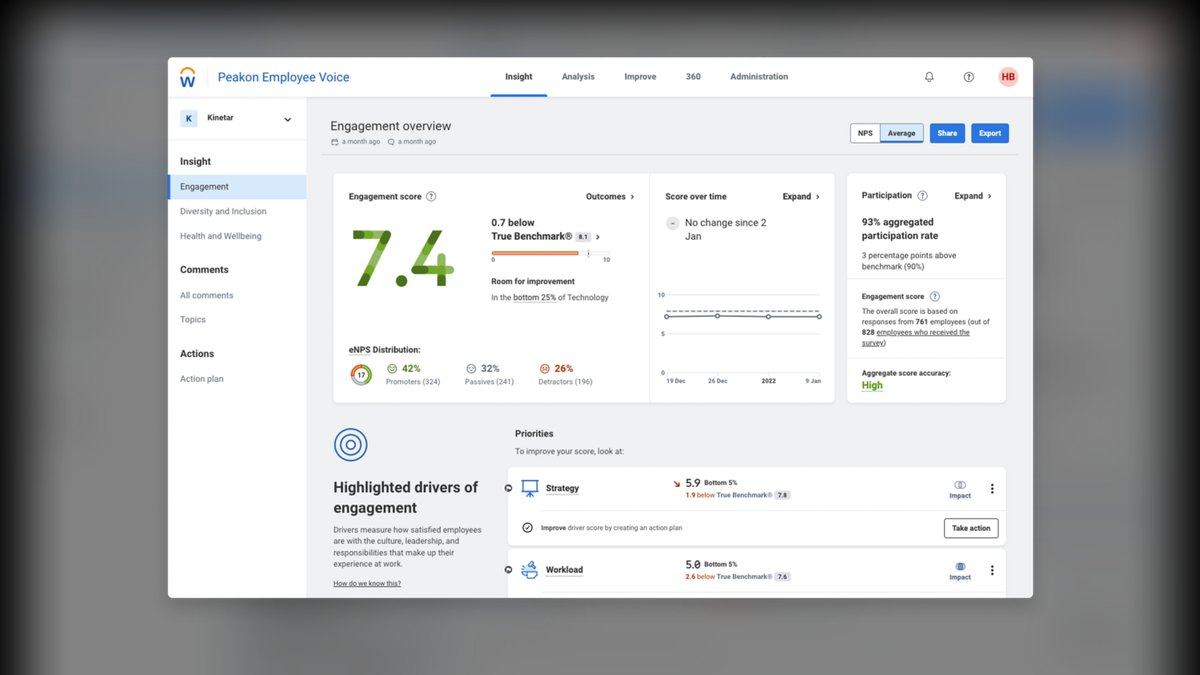Click the red down arrow beside Strategy score
This screenshot has height=675, width=1200.
[x=677, y=483]
